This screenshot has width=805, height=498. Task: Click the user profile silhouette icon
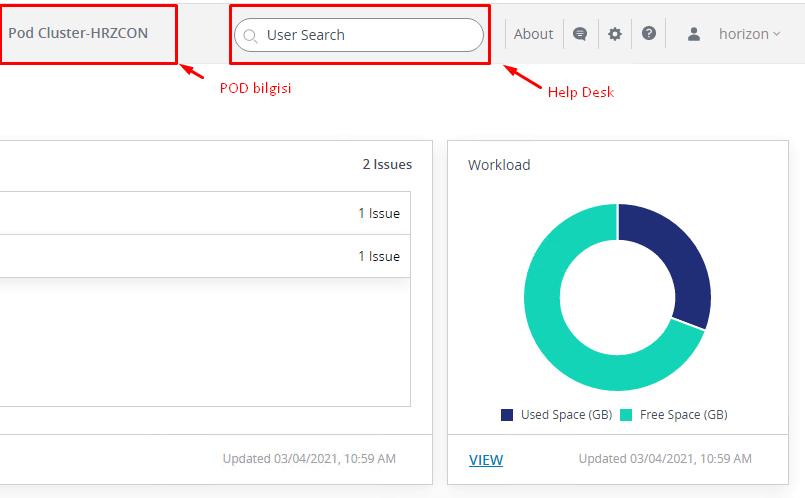click(694, 34)
